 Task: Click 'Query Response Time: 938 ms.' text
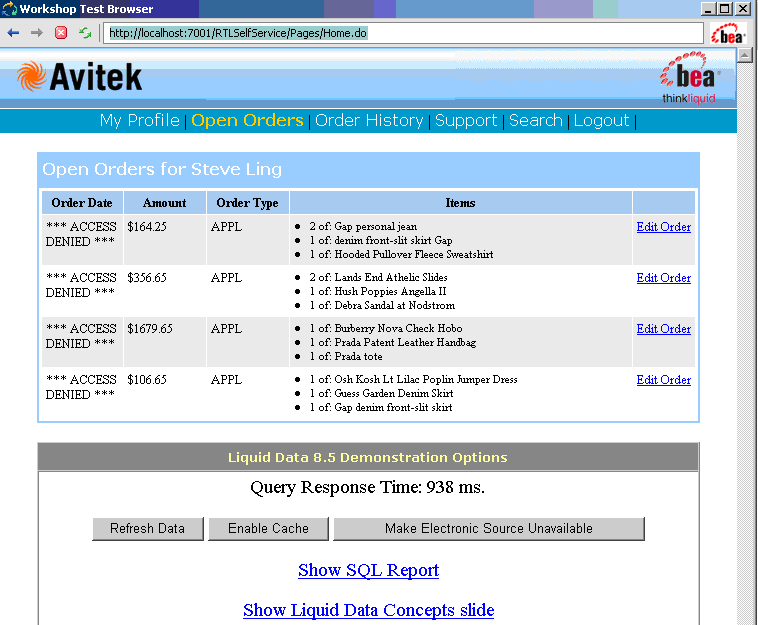(x=367, y=487)
